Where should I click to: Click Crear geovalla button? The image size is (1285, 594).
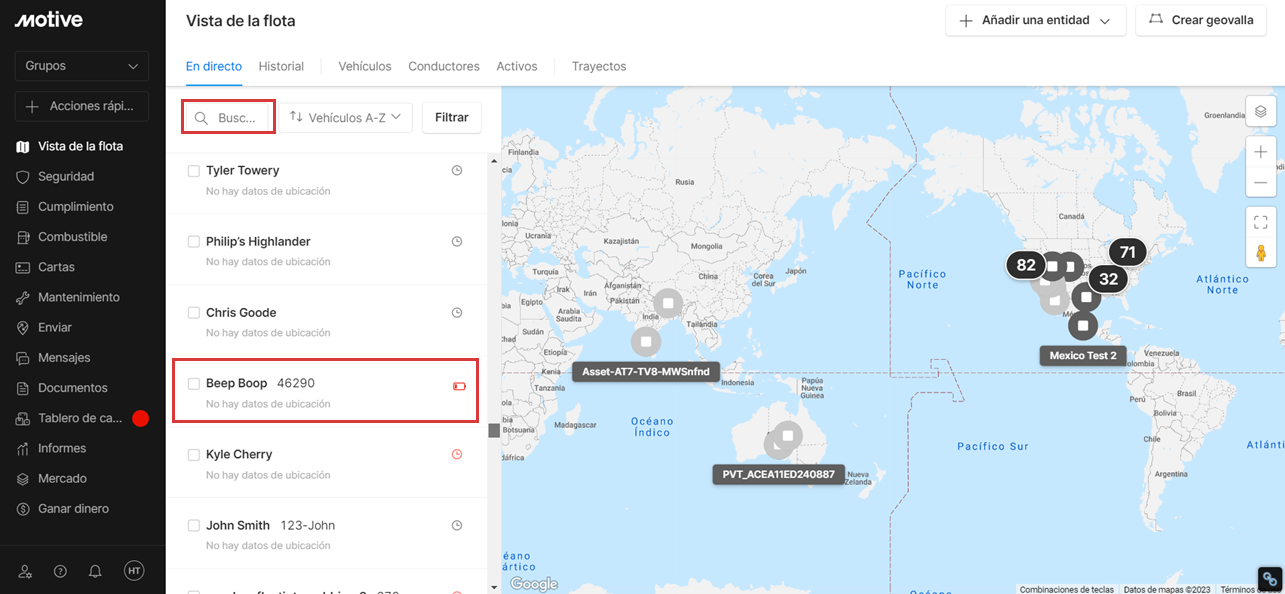[x=1201, y=20]
